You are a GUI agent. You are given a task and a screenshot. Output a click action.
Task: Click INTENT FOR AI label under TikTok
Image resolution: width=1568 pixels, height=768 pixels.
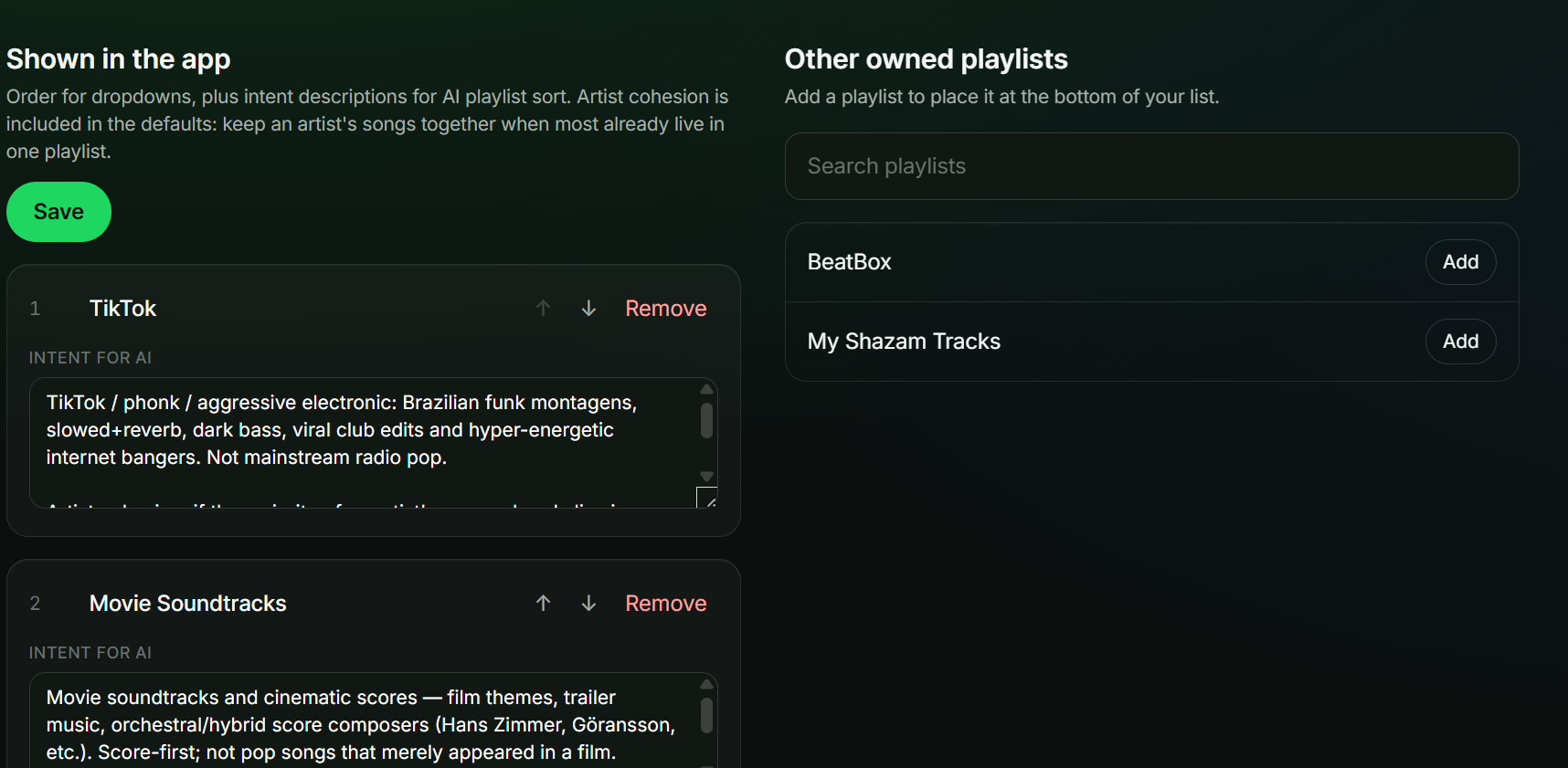click(90, 358)
